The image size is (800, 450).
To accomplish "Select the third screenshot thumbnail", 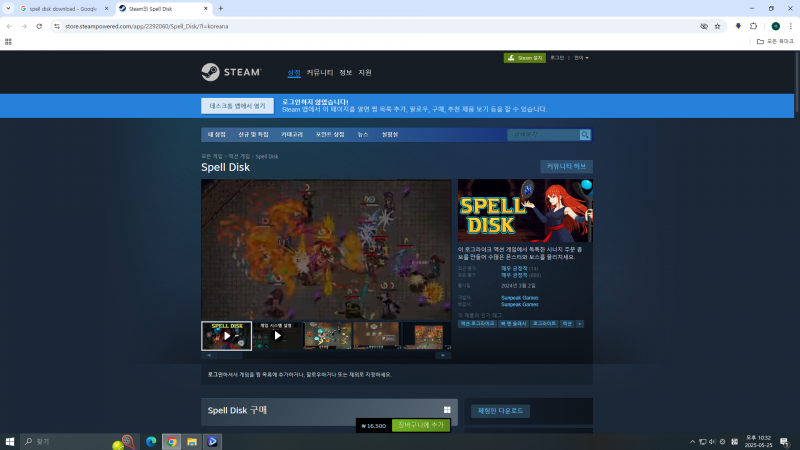I will (x=328, y=336).
